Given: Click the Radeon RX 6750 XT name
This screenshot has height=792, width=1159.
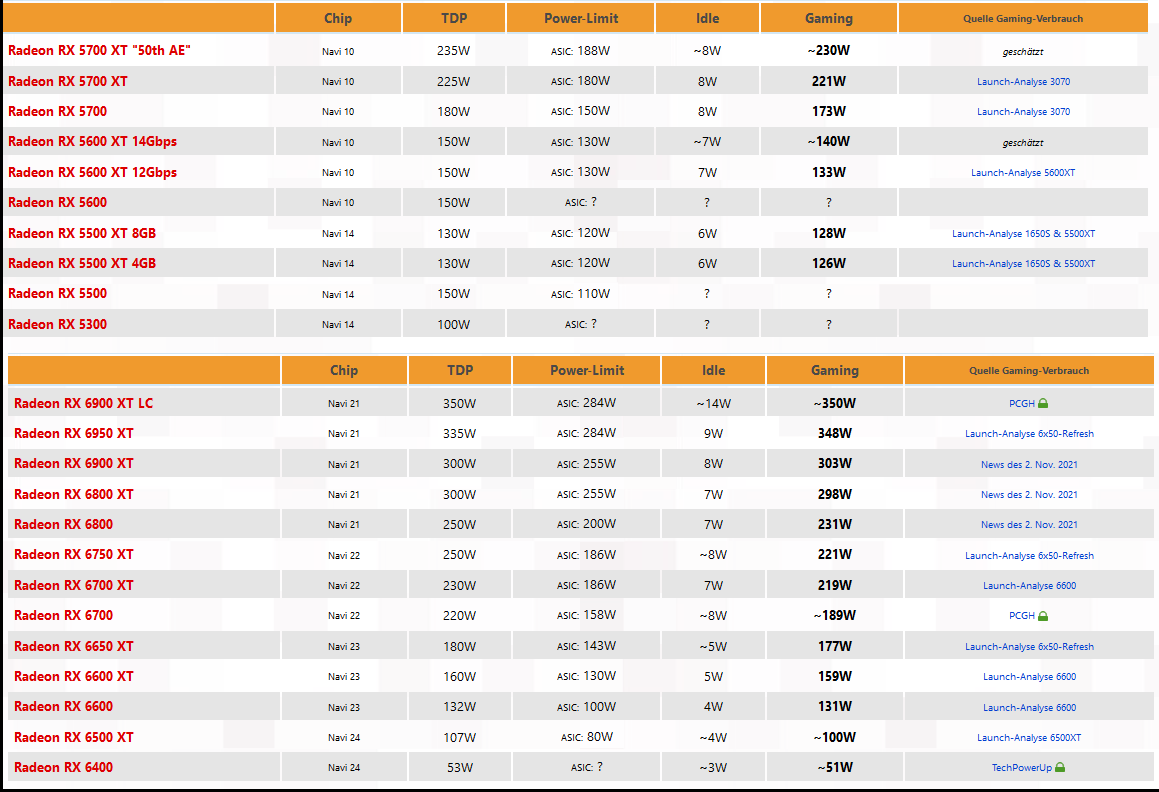Looking at the screenshot, I should 74,555.
